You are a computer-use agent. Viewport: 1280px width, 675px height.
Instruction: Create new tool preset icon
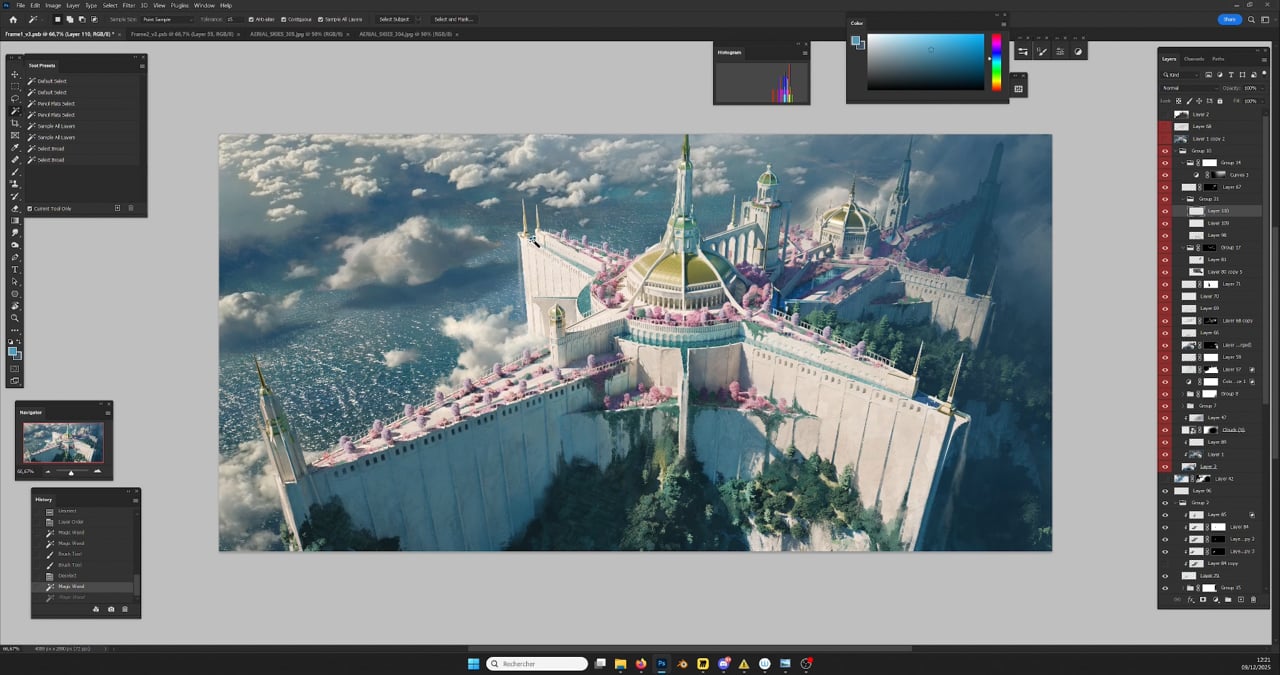[x=117, y=208]
